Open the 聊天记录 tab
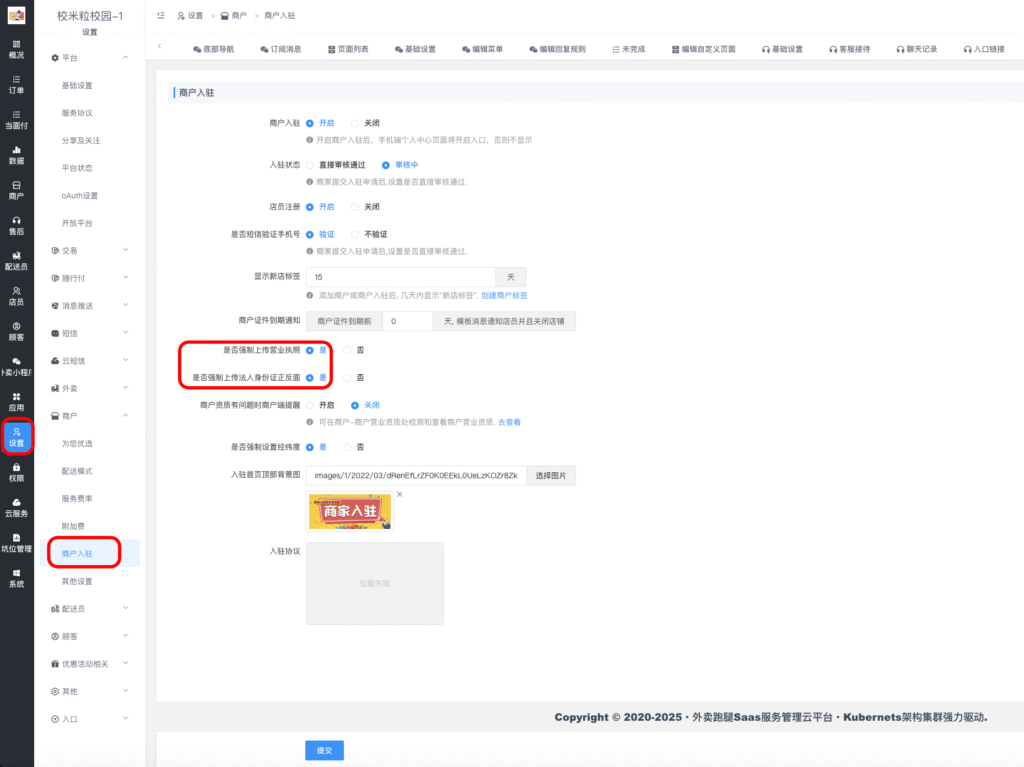 (915, 48)
